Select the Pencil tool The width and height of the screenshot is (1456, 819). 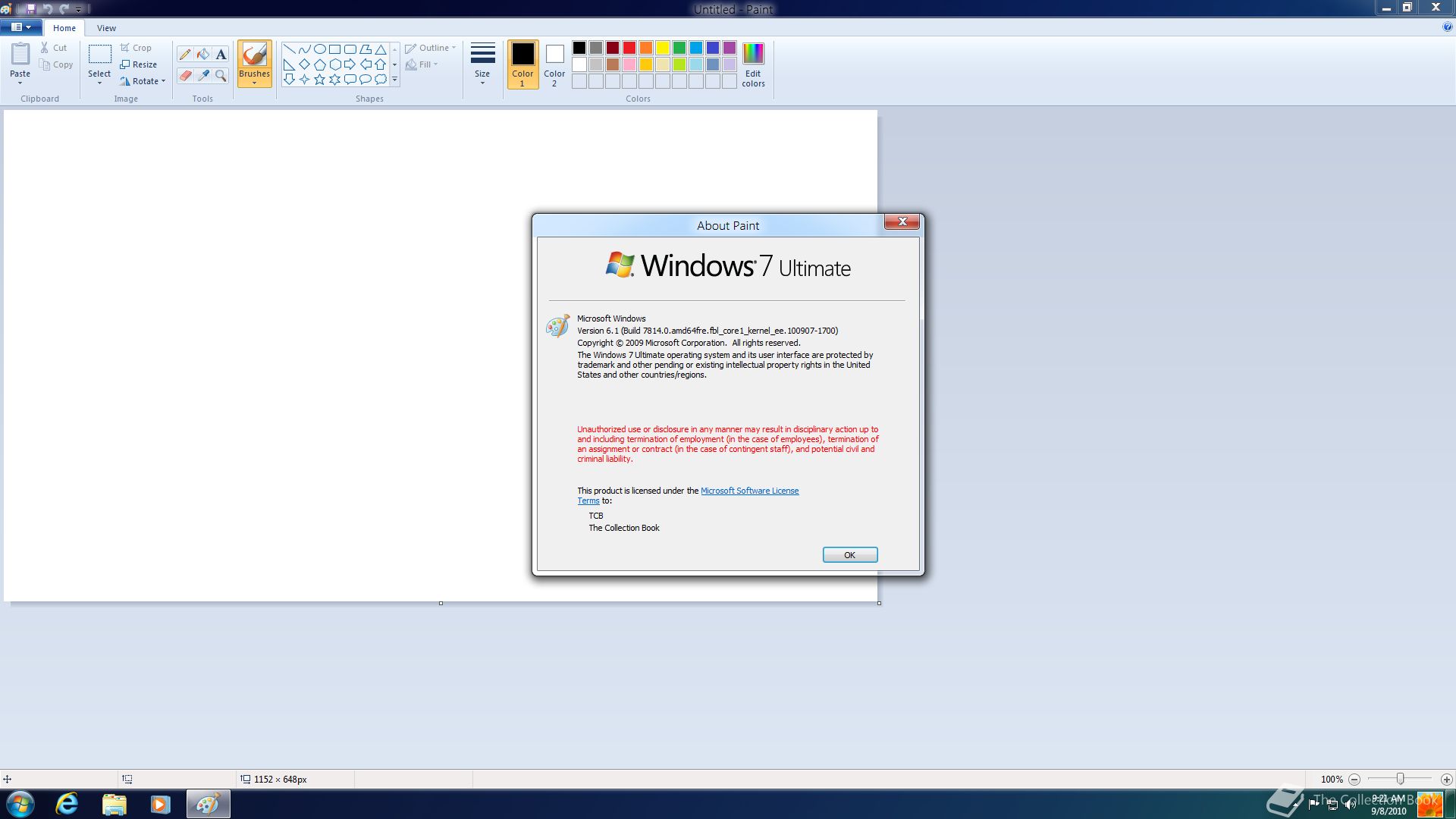[x=184, y=54]
